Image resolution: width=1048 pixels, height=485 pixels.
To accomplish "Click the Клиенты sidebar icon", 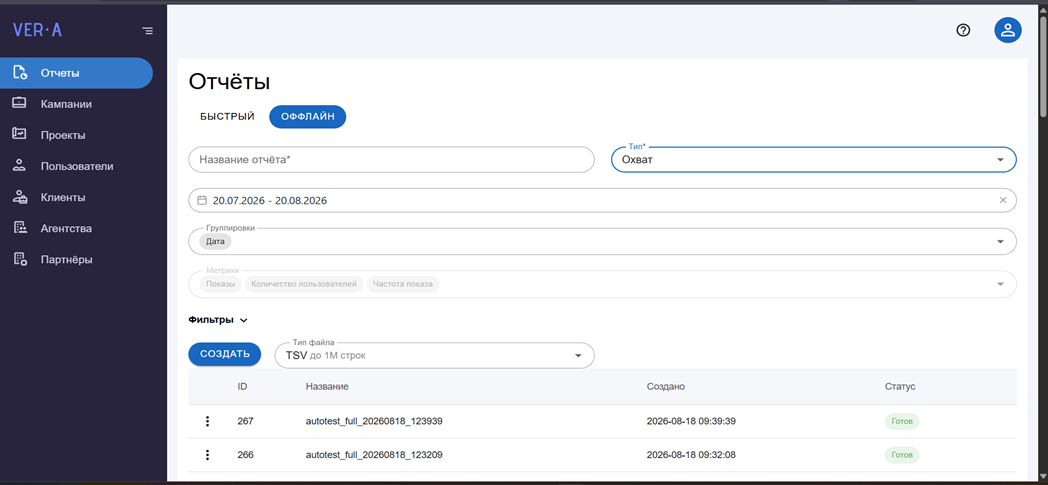I will [x=20, y=197].
